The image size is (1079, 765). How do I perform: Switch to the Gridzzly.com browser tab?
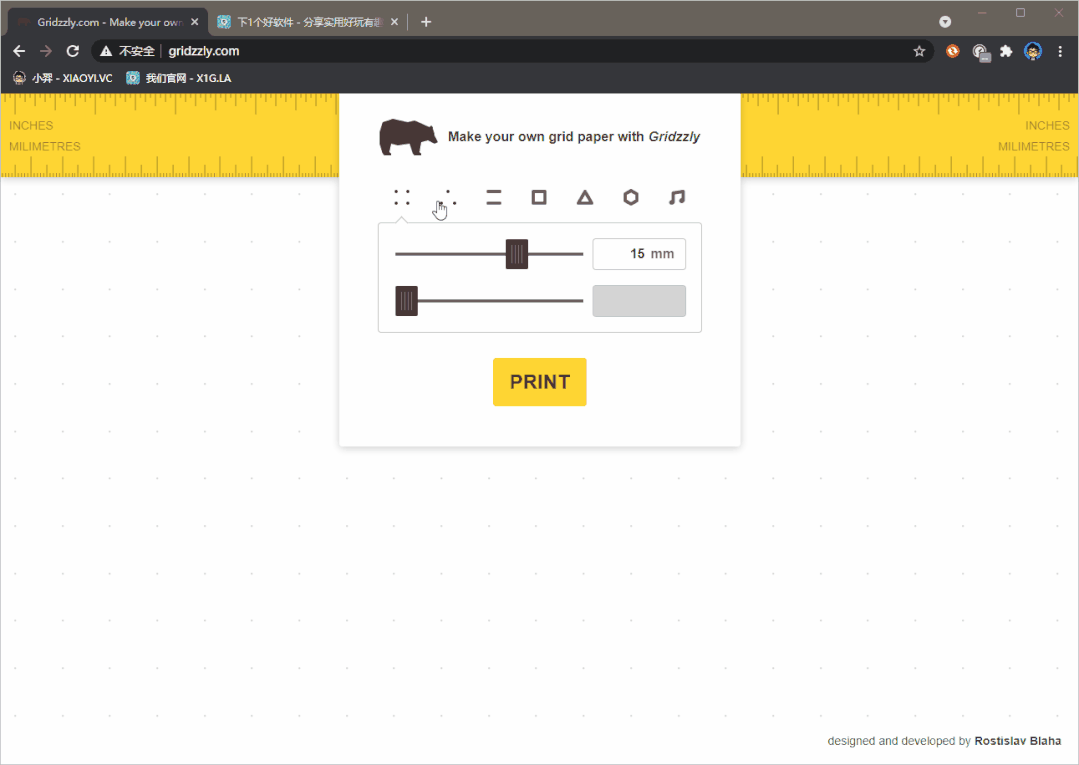tap(107, 22)
